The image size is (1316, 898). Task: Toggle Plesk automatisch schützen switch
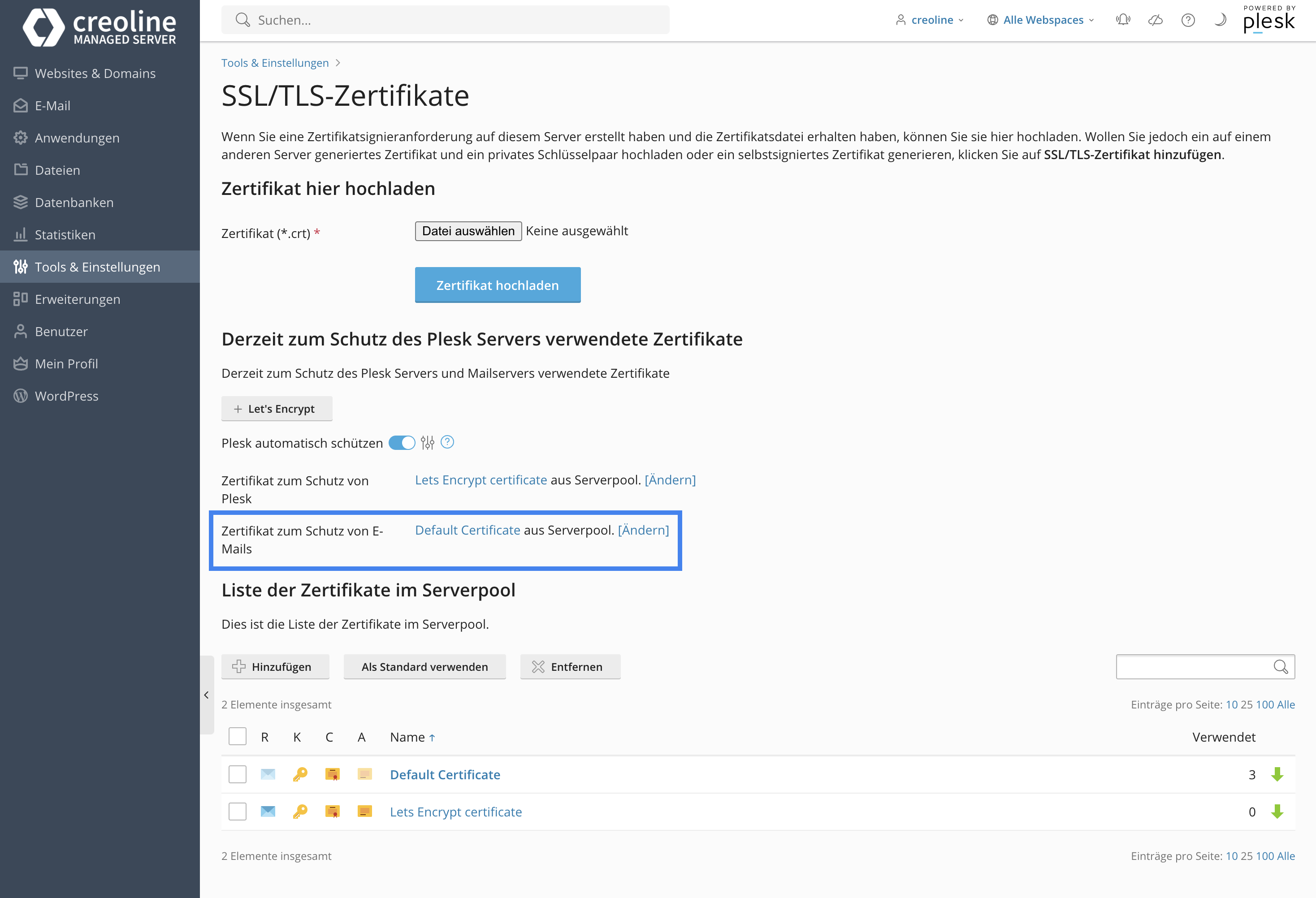pos(402,443)
